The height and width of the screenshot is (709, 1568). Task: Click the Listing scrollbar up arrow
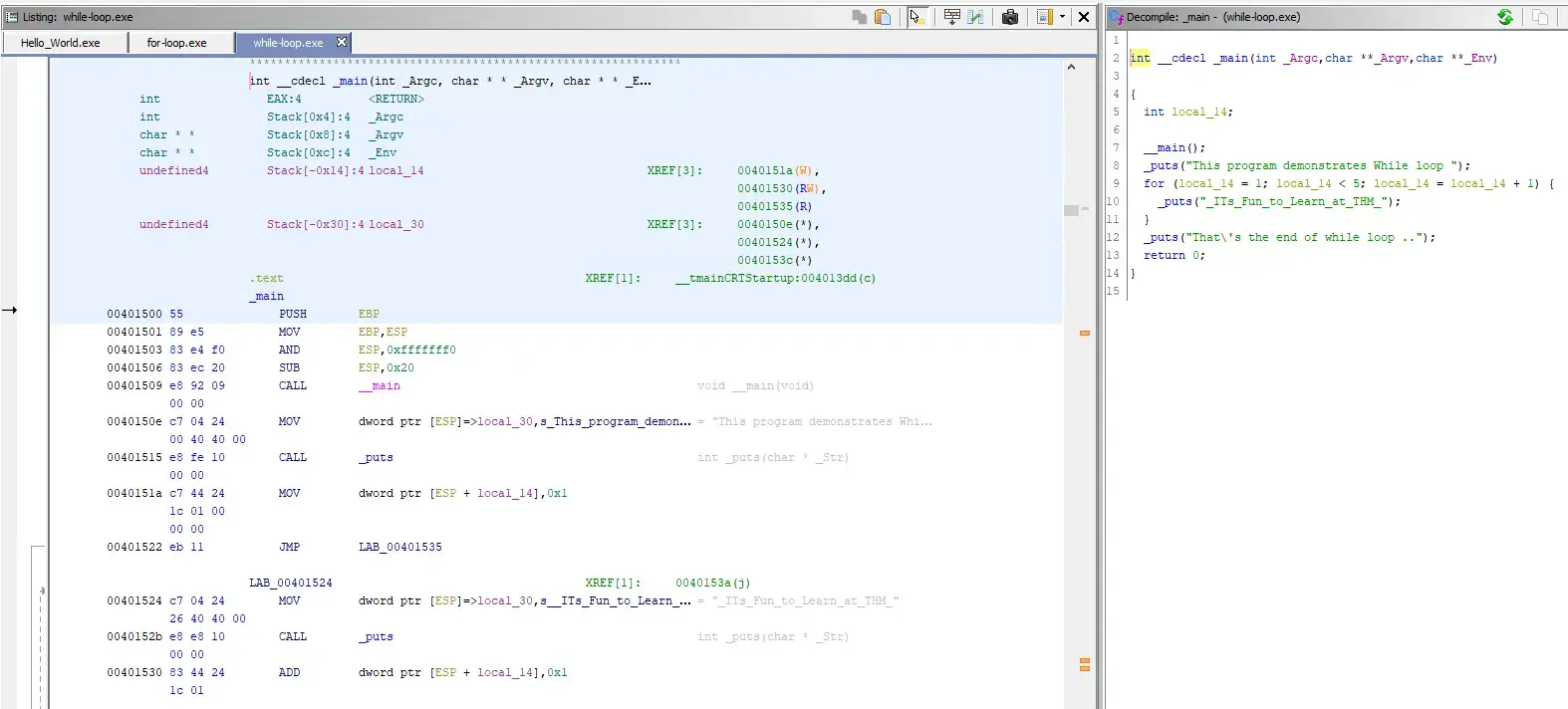[x=1071, y=67]
